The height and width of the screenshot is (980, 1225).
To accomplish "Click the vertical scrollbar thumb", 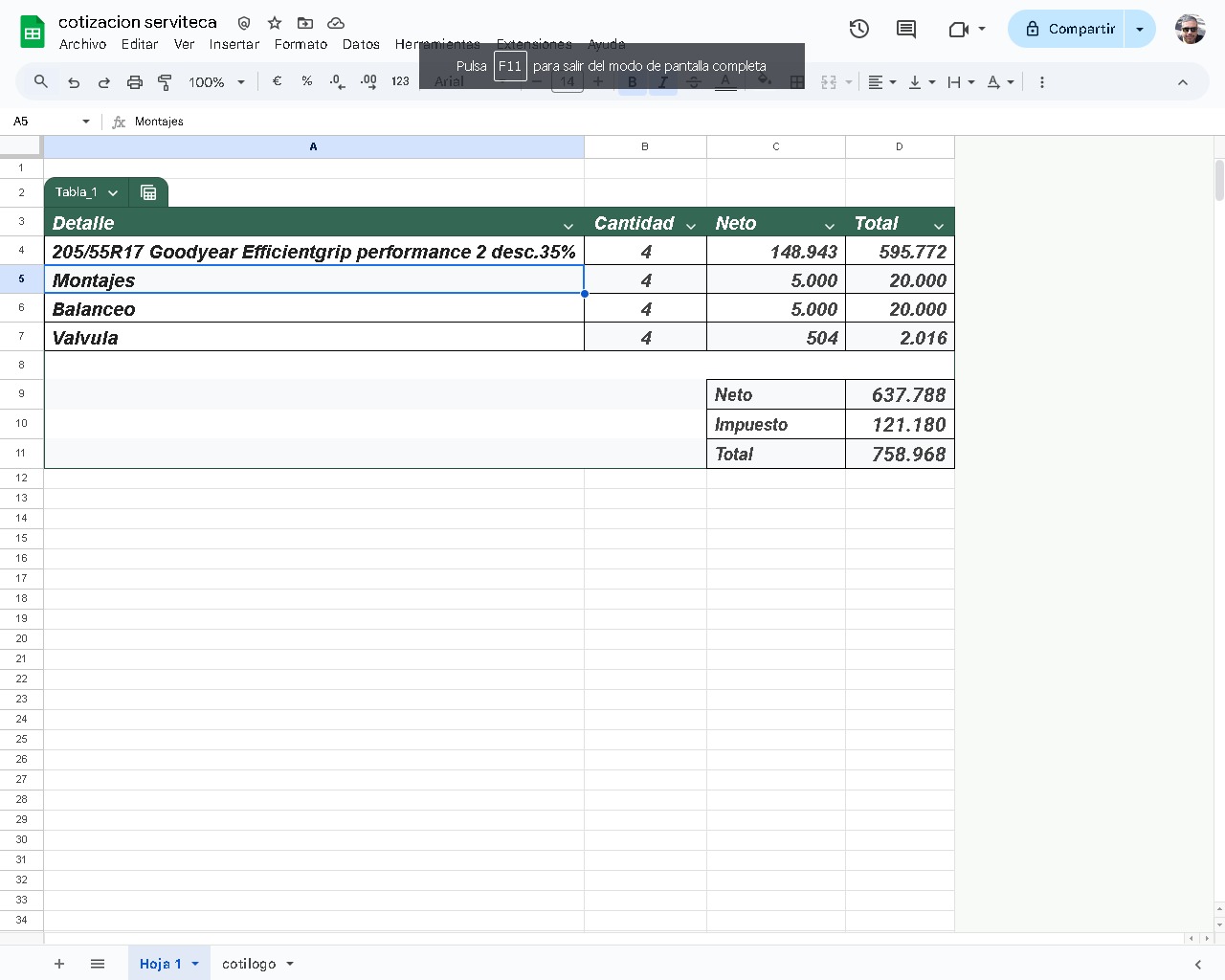I will coord(1218,180).
